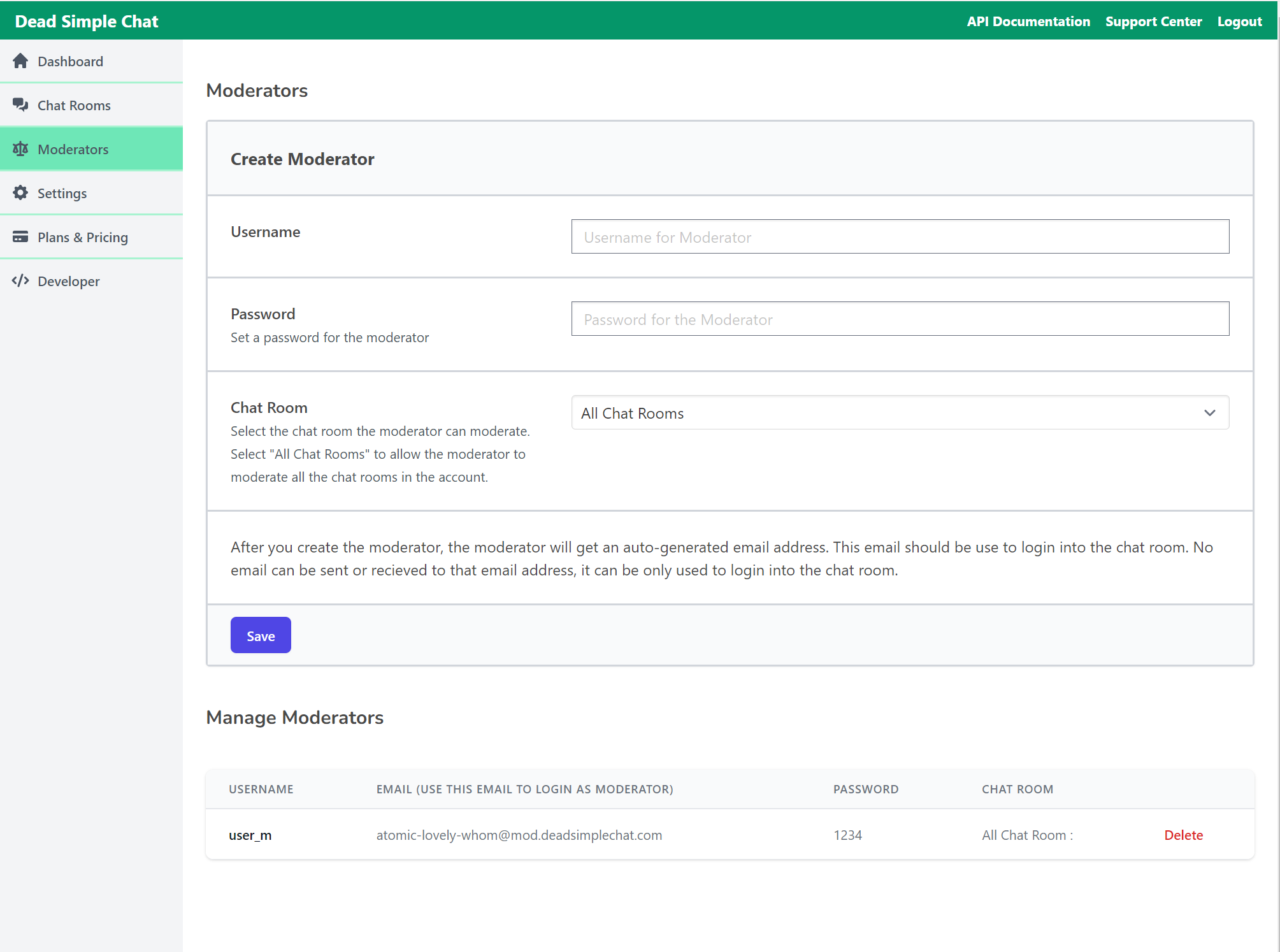This screenshot has height=952, width=1280.
Task: Focus the Username for Moderator field
Action: [x=900, y=236]
